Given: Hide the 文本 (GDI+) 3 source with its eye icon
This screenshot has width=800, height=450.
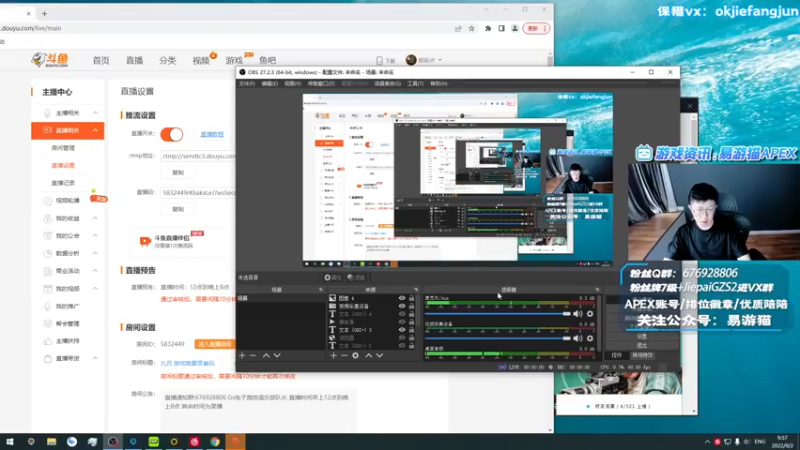Looking at the screenshot, I should click(x=402, y=330).
